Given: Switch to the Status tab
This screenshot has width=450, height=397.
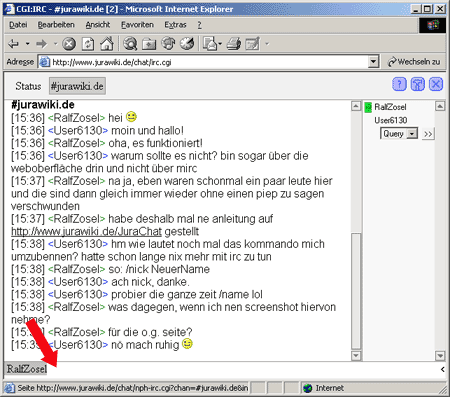Looking at the screenshot, I should pos(28,86).
